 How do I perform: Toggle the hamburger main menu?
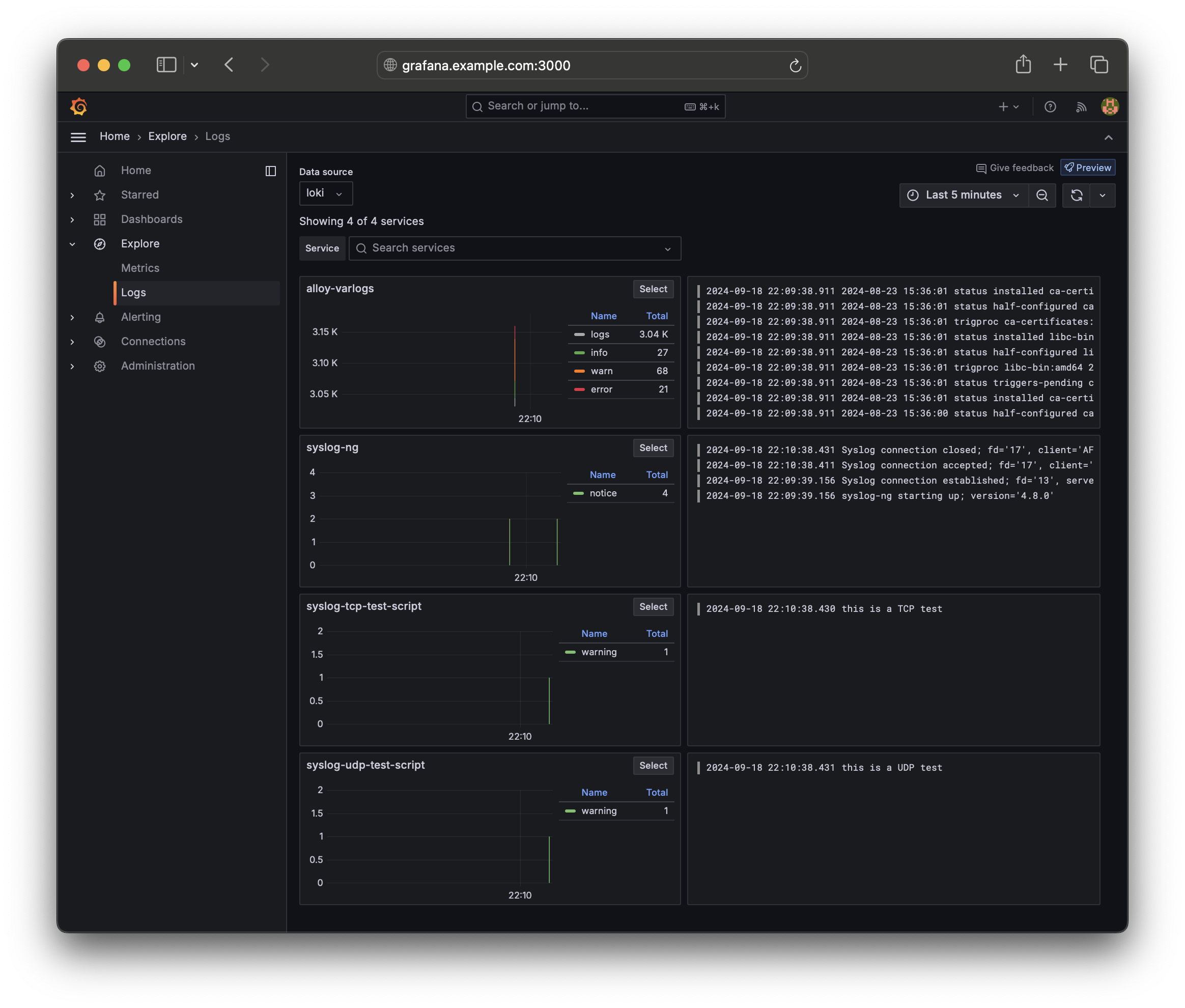pyautogui.click(x=78, y=137)
